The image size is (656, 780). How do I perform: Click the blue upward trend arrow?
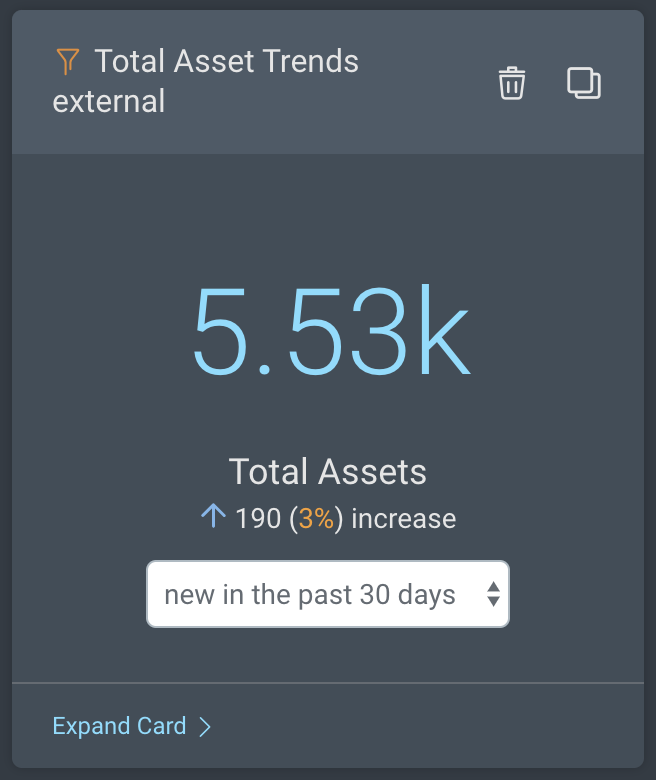(x=213, y=517)
